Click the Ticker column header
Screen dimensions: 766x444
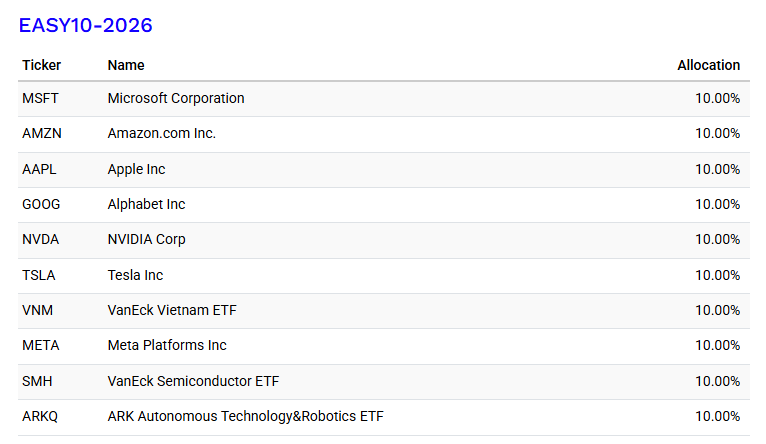pyautogui.click(x=41, y=65)
